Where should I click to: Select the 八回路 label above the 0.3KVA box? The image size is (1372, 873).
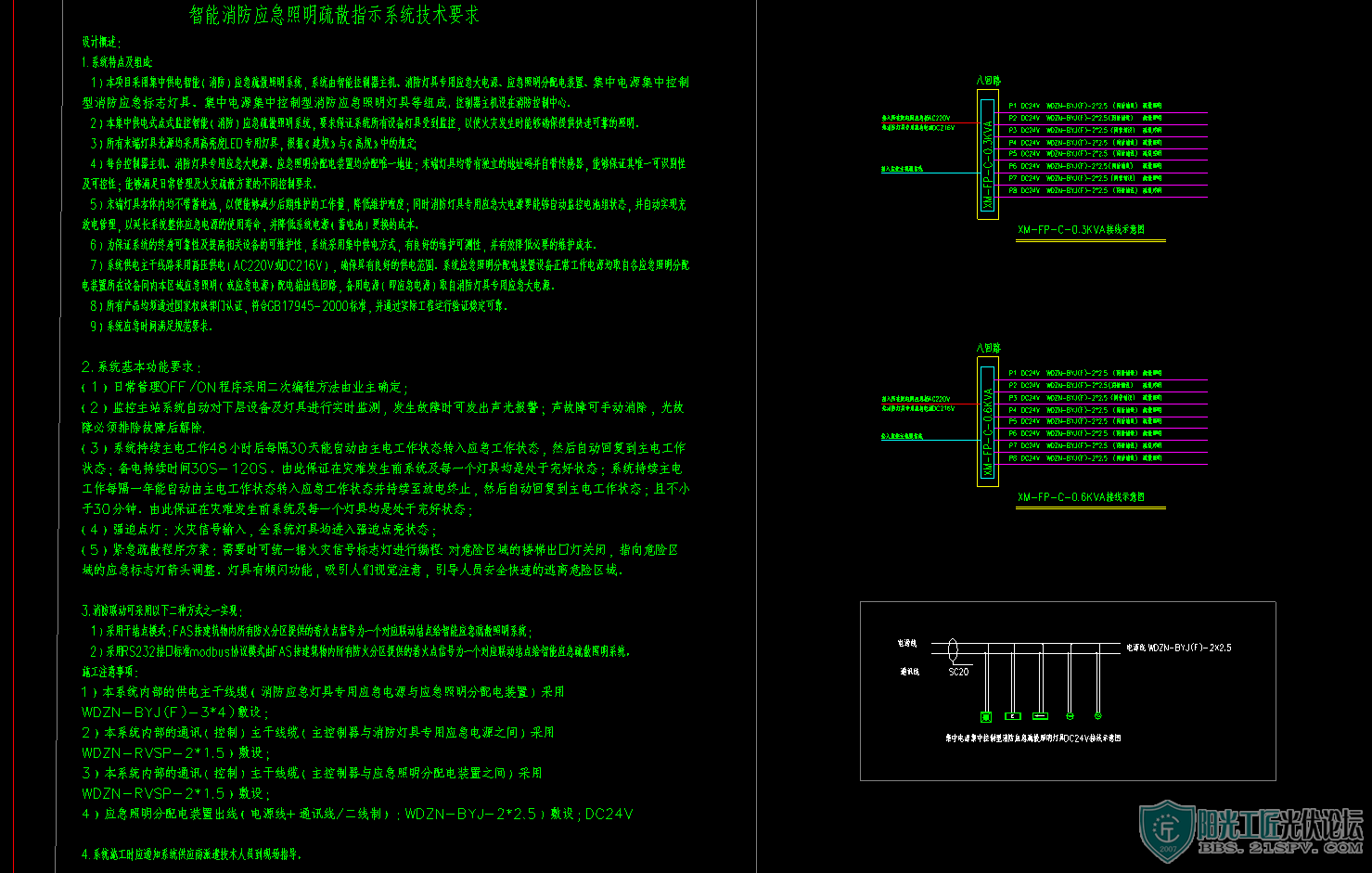tap(988, 81)
